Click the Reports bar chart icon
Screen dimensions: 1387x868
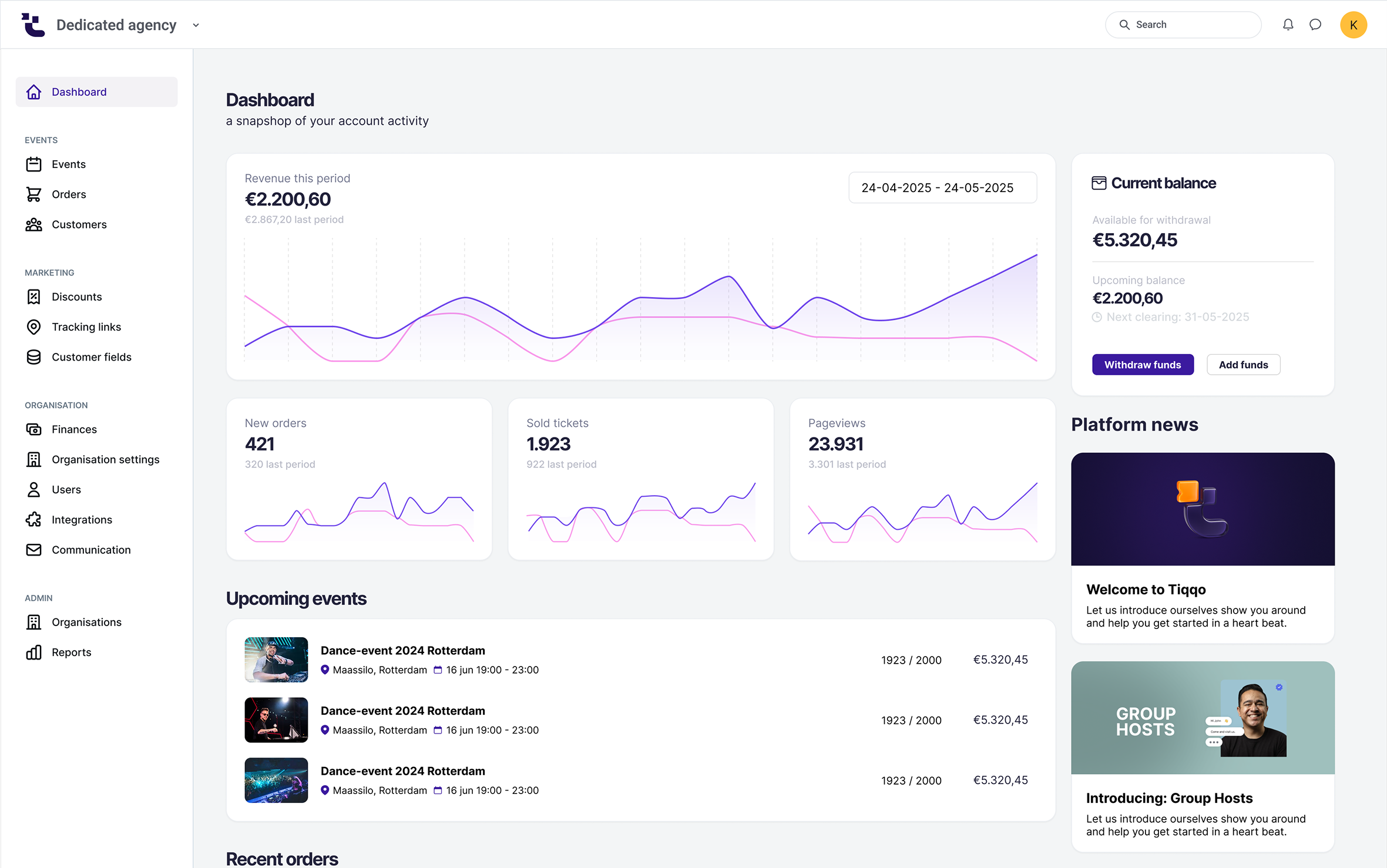(x=33, y=652)
